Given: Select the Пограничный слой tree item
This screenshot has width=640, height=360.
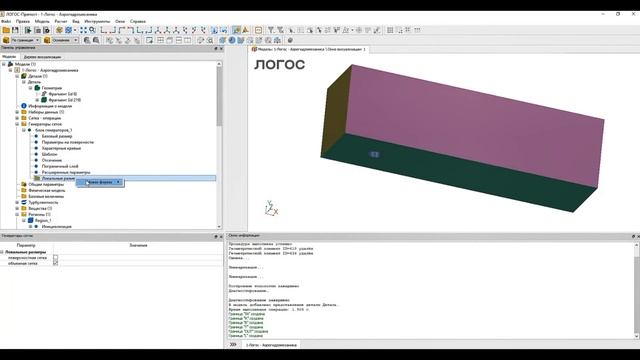Looking at the screenshot, I should [x=60, y=166].
